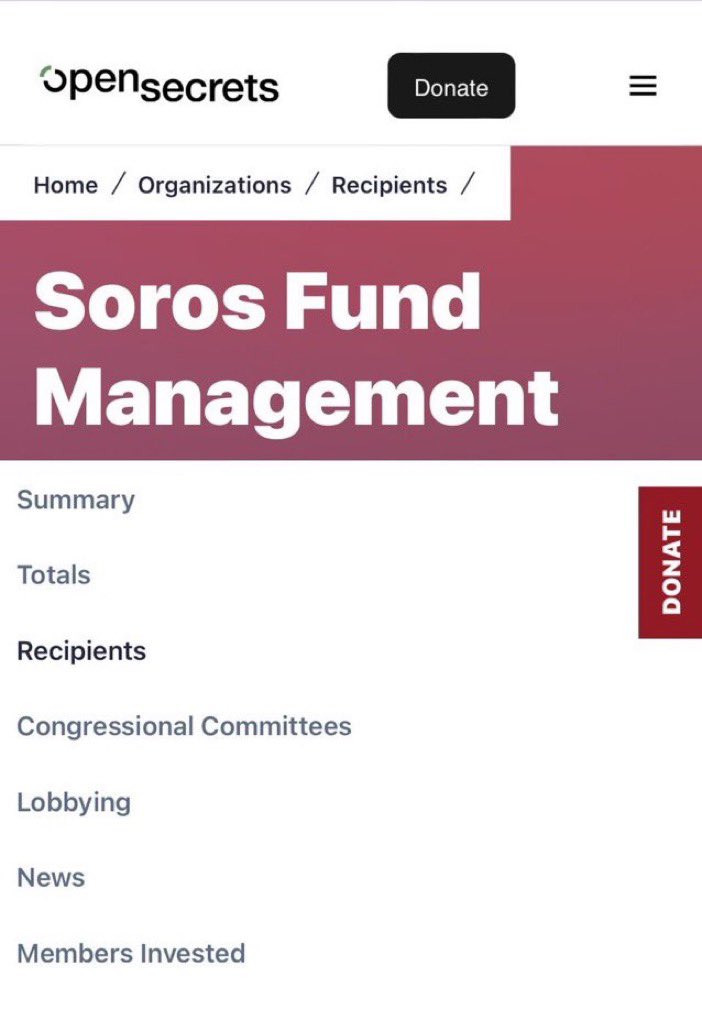Click the word Management in the heading
This screenshot has width=702, height=1021.
coord(296,397)
